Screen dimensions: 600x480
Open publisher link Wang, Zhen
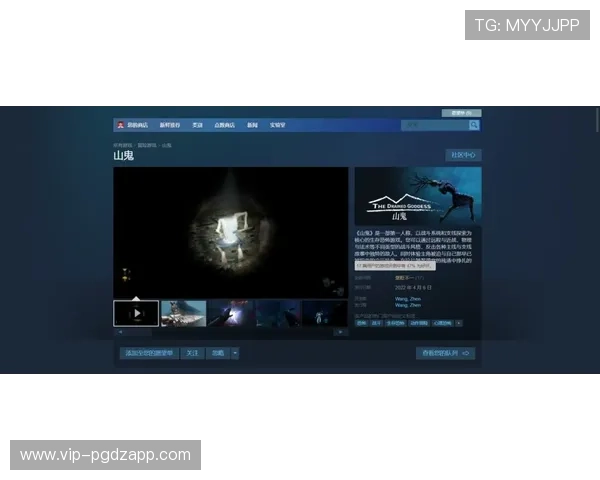coord(408,305)
